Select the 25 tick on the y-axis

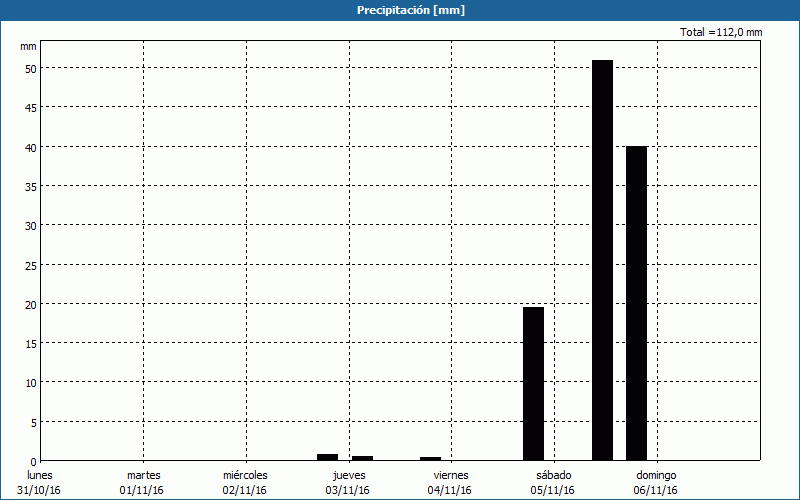[x=30, y=265]
